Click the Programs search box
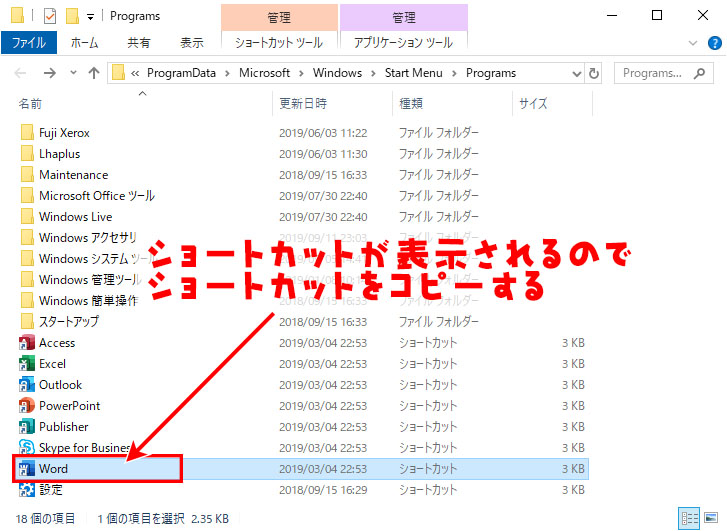Image resolution: width=727 pixels, height=531 pixels. [663, 73]
